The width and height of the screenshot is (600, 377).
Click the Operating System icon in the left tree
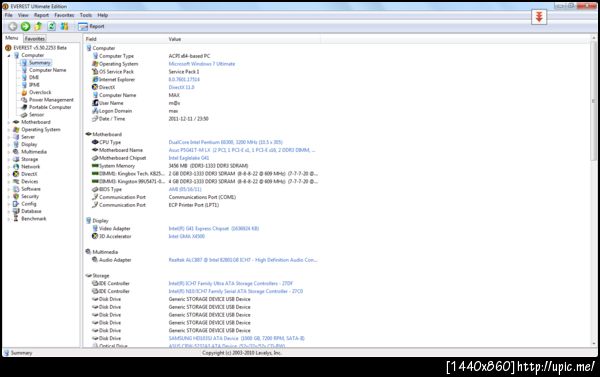coord(16,130)
